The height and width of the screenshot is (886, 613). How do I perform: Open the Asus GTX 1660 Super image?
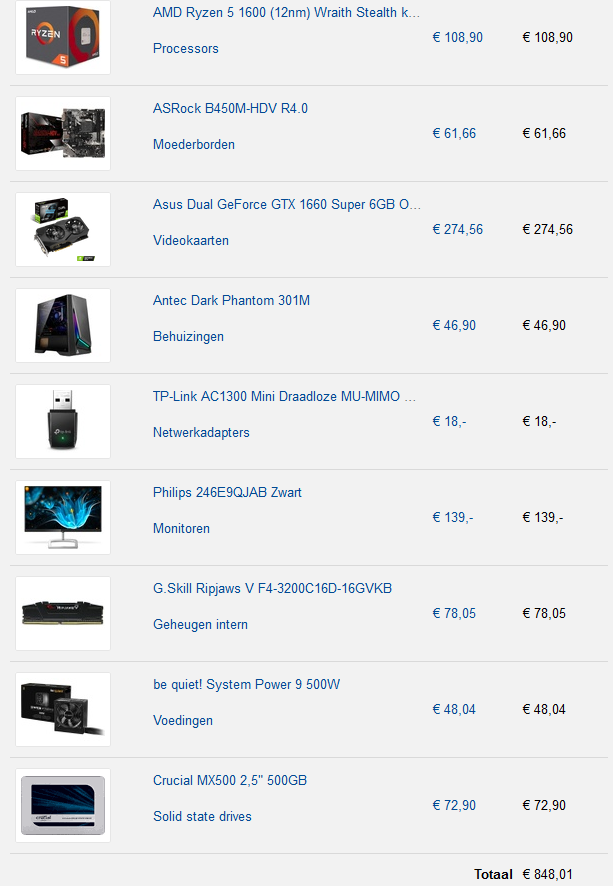[63, 229]
